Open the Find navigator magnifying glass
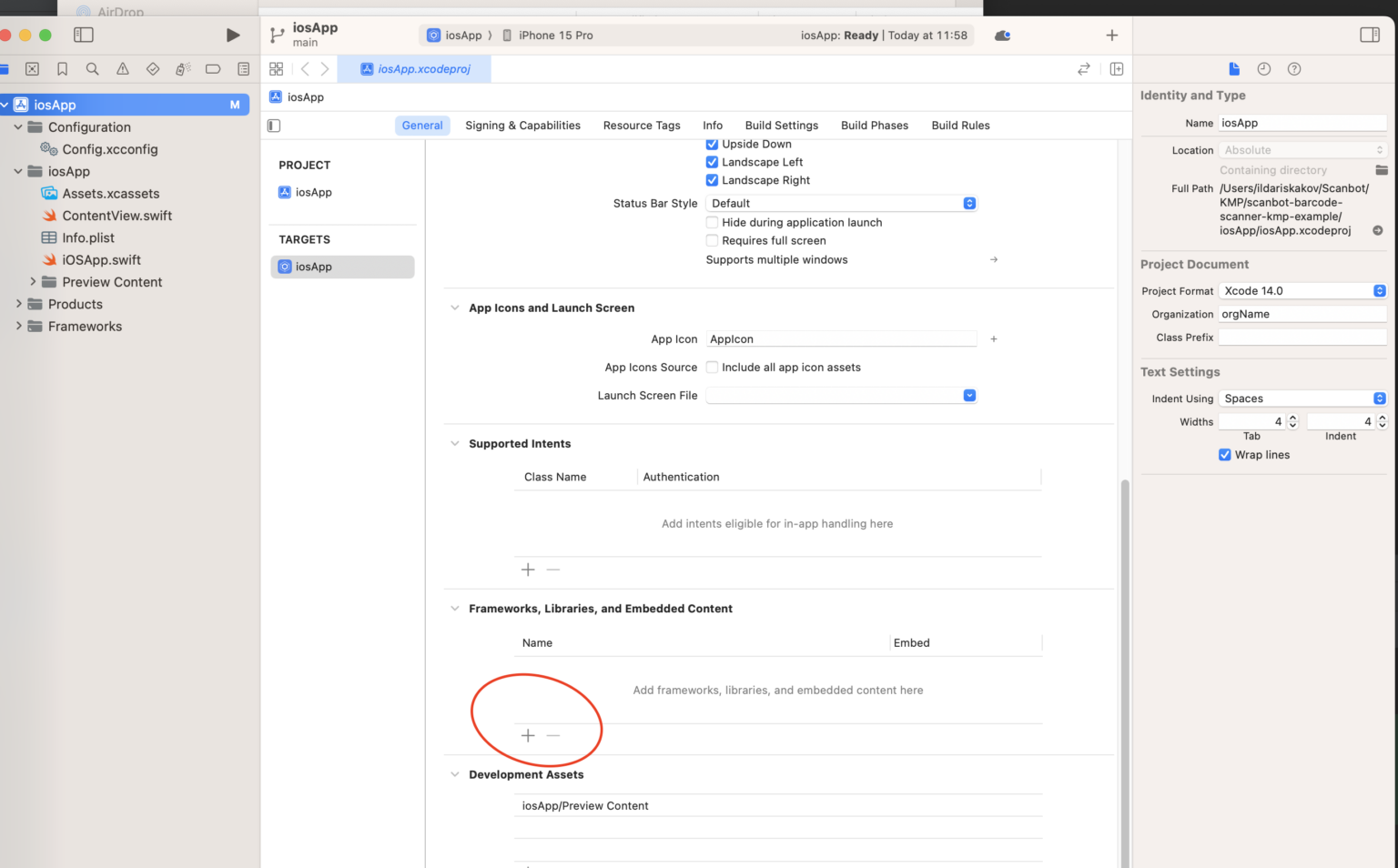The image size is (1398, 868). point(92,68)
